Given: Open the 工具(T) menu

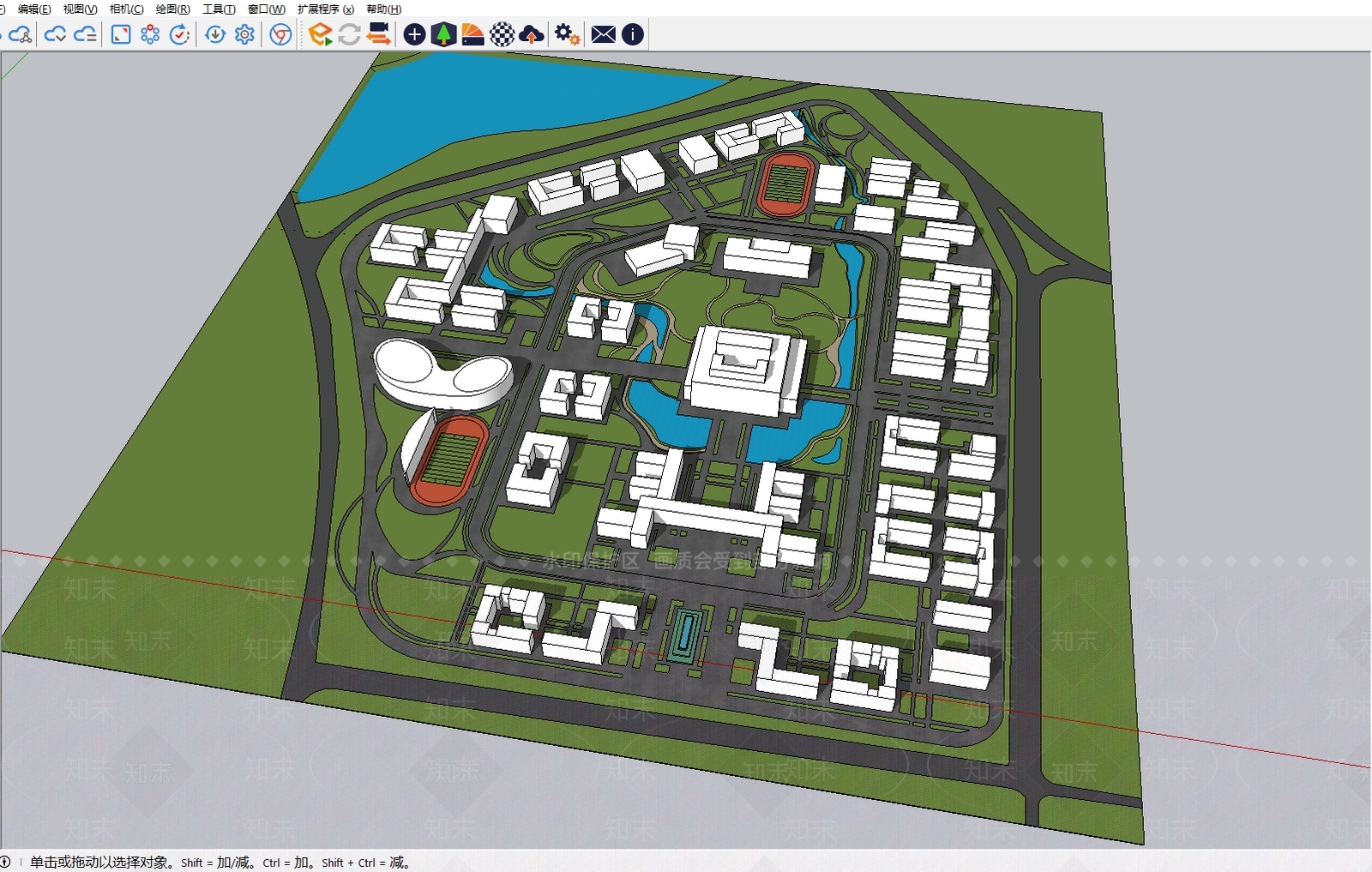Looking at the screenshot, I should click(x=219, y=9).
